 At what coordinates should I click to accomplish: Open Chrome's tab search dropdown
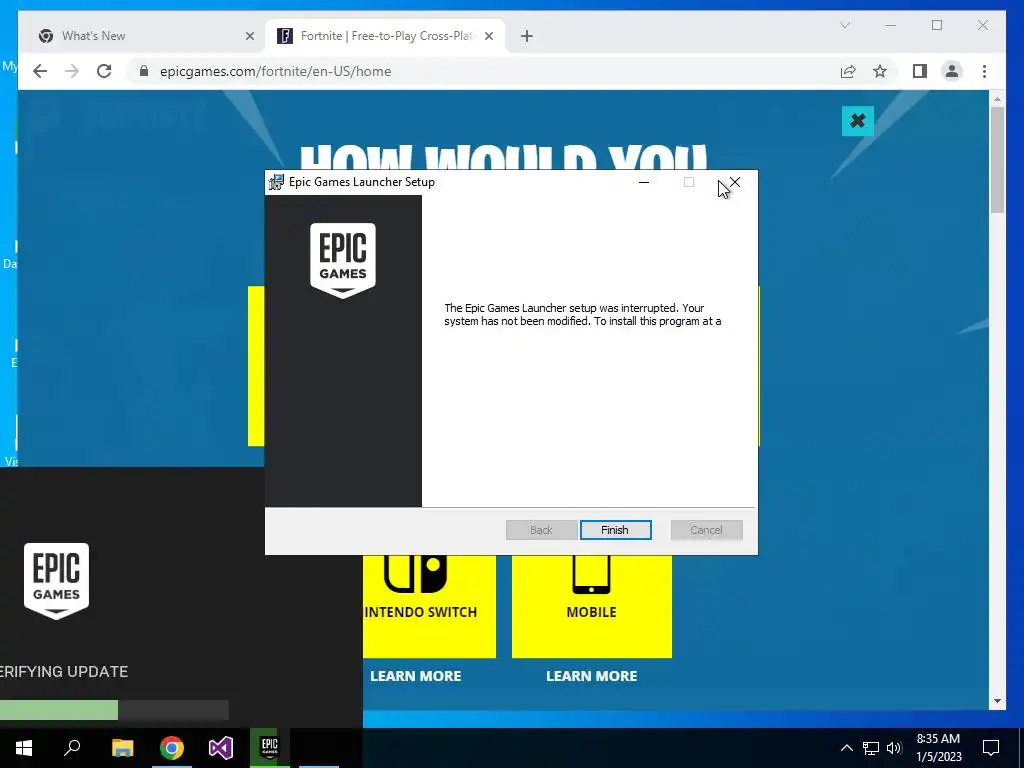pyautogui.click(x=845, y=25)
